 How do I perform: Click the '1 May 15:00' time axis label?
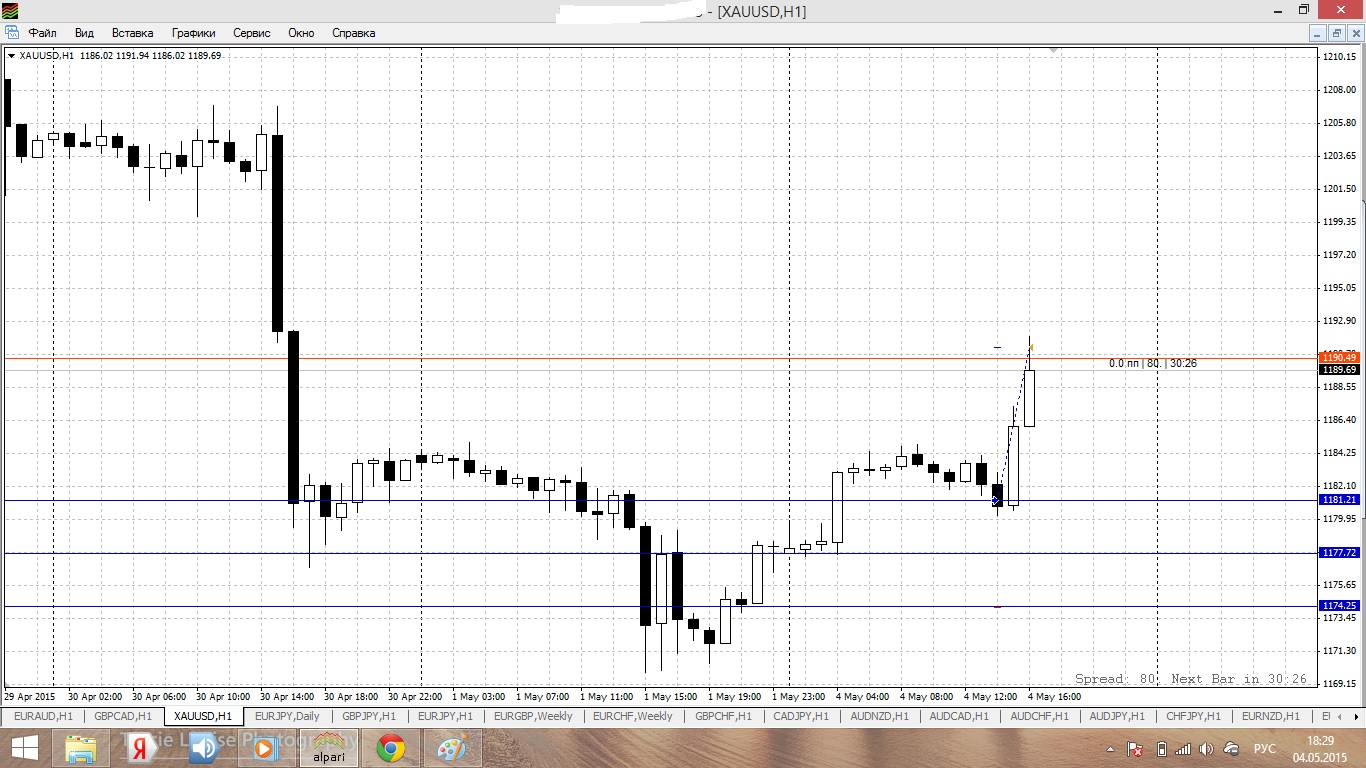[x=671, y=696]
